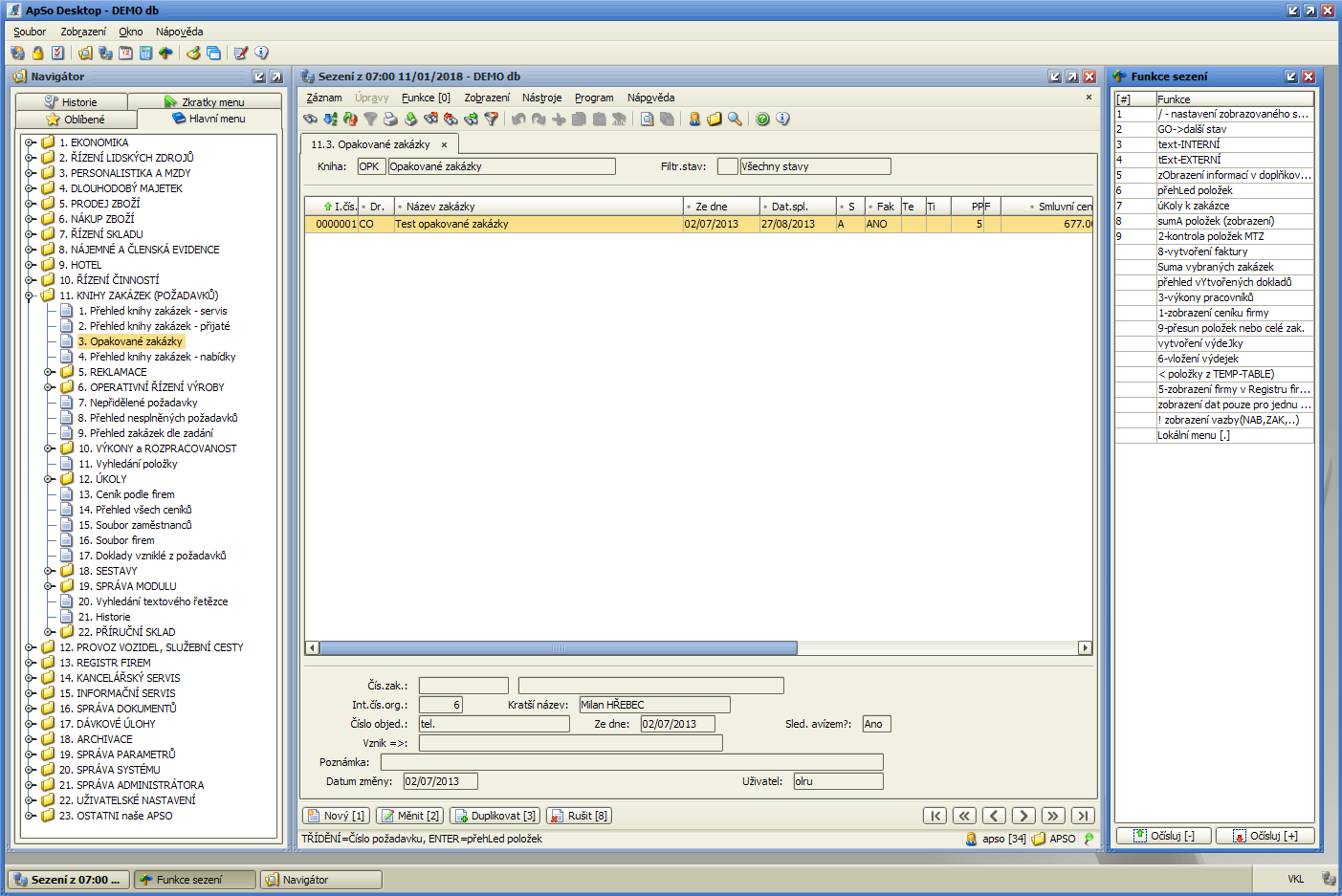Click the funnel filter icon with red mark
Image resolution: width=1342 pixels, height=896 pixels.
pos(491,120)
